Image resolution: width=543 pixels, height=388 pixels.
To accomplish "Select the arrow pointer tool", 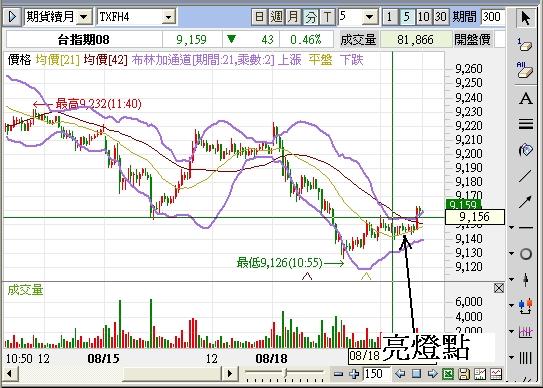I will [x=525, y=18].
